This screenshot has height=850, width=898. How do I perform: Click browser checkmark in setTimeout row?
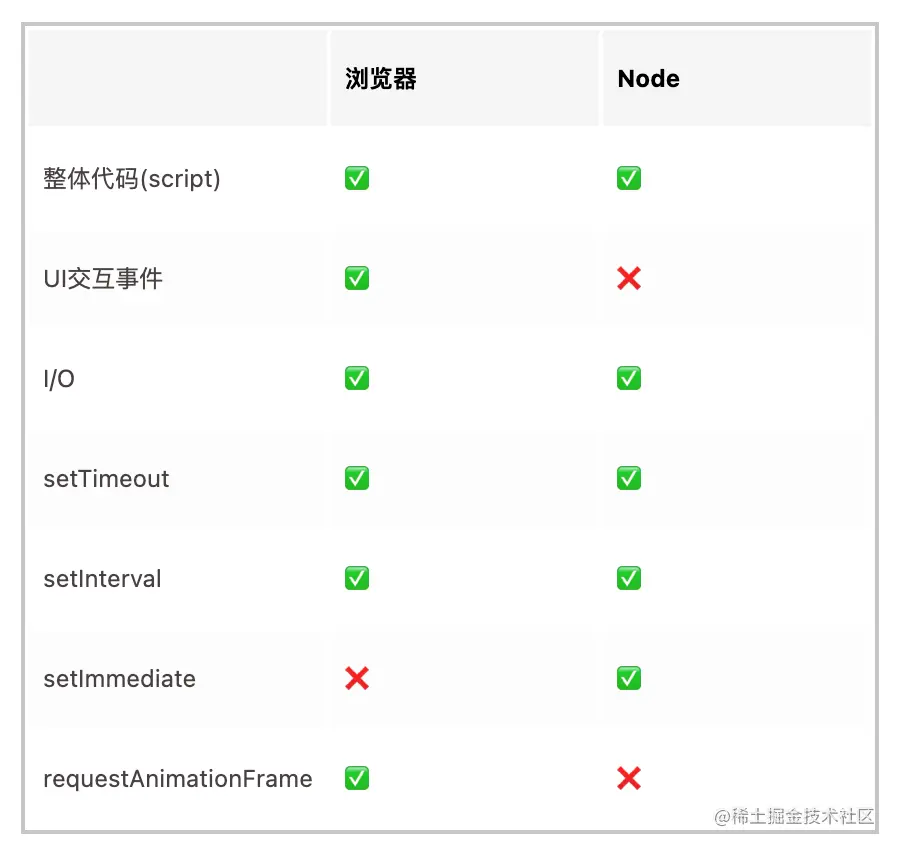[x=357, y=478]
